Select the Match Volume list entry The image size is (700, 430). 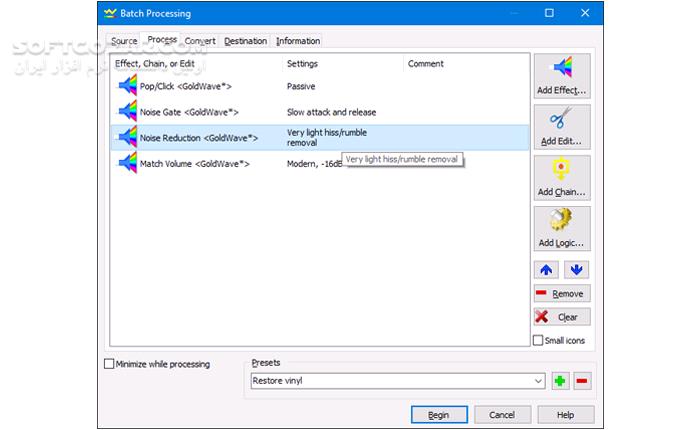(x=194, y=163)
